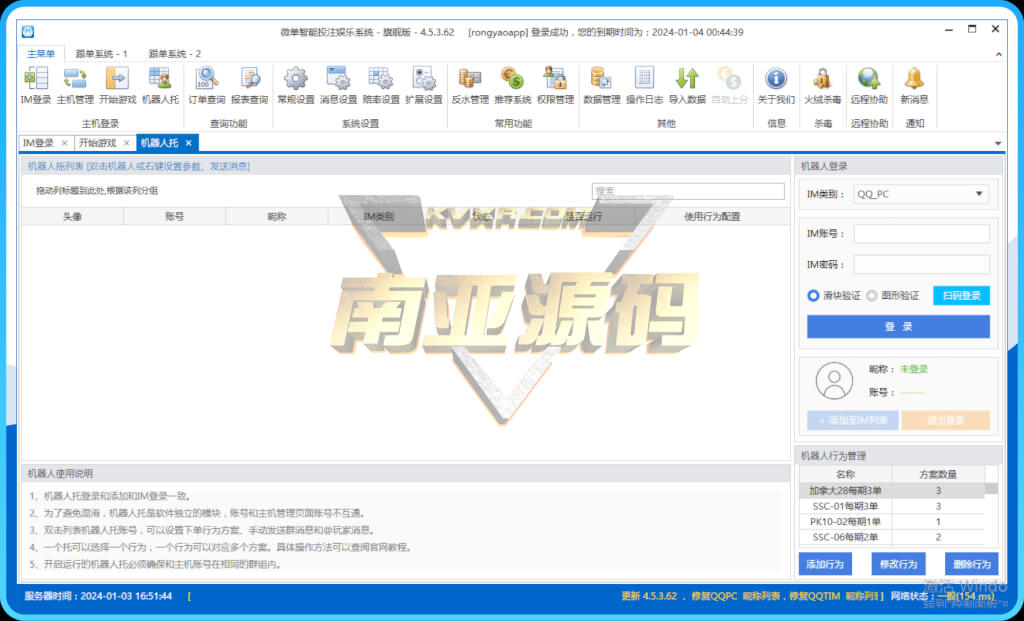
Task: Click the 网络状态 status bar entry
Action: coord(942,596)
